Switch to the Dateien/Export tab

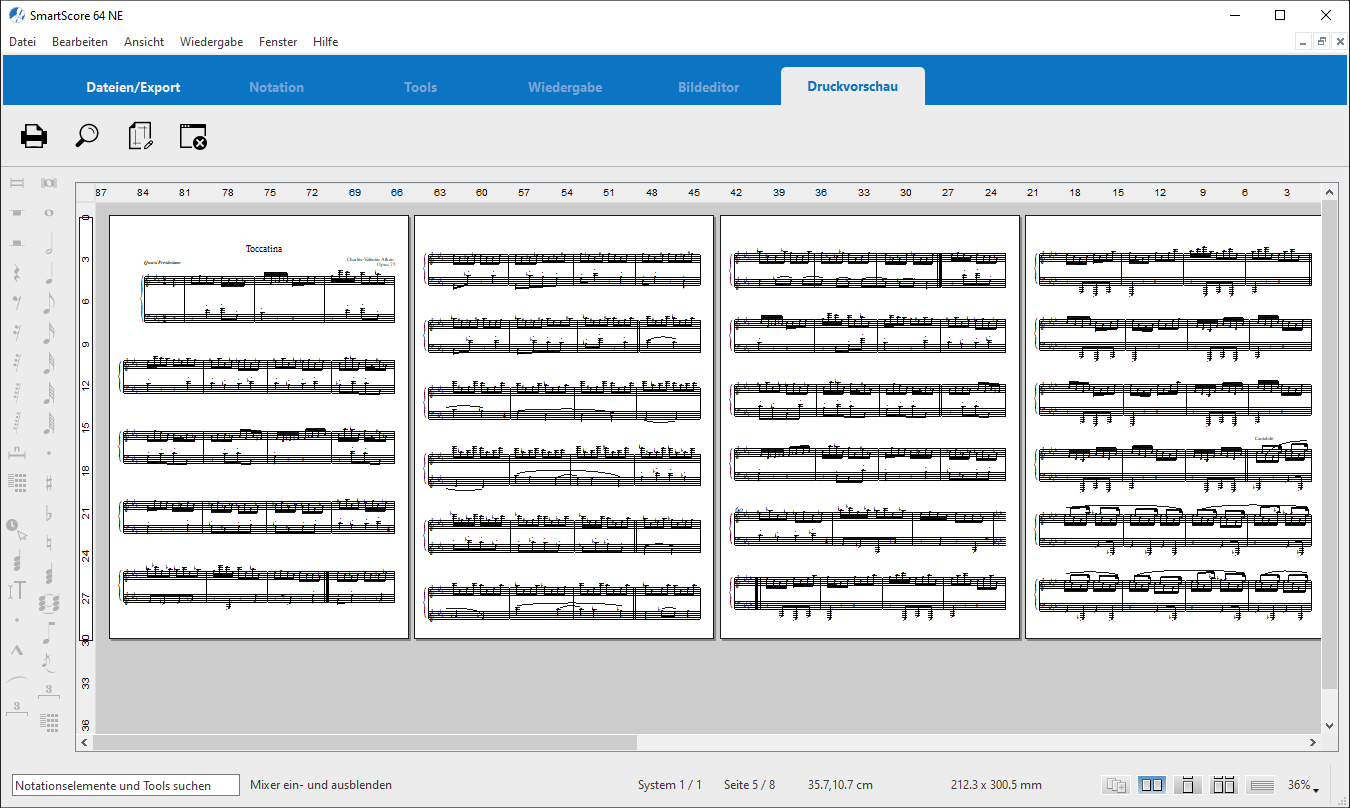pyautogui.click(x=133, y=87)
